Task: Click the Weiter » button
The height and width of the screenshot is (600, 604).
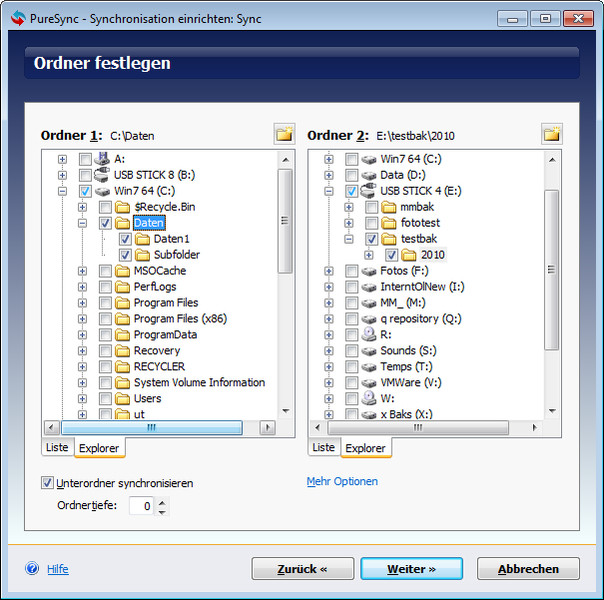Action: pyautogui.click(x=411, y=569)
